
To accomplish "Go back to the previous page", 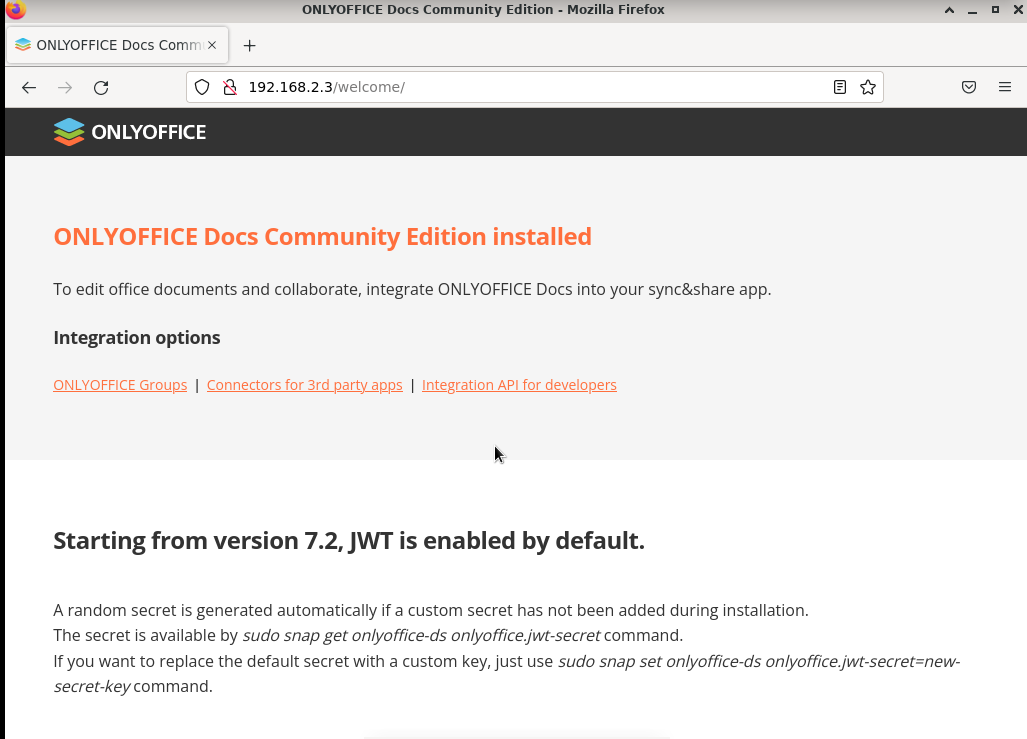I will coord(29,88).
